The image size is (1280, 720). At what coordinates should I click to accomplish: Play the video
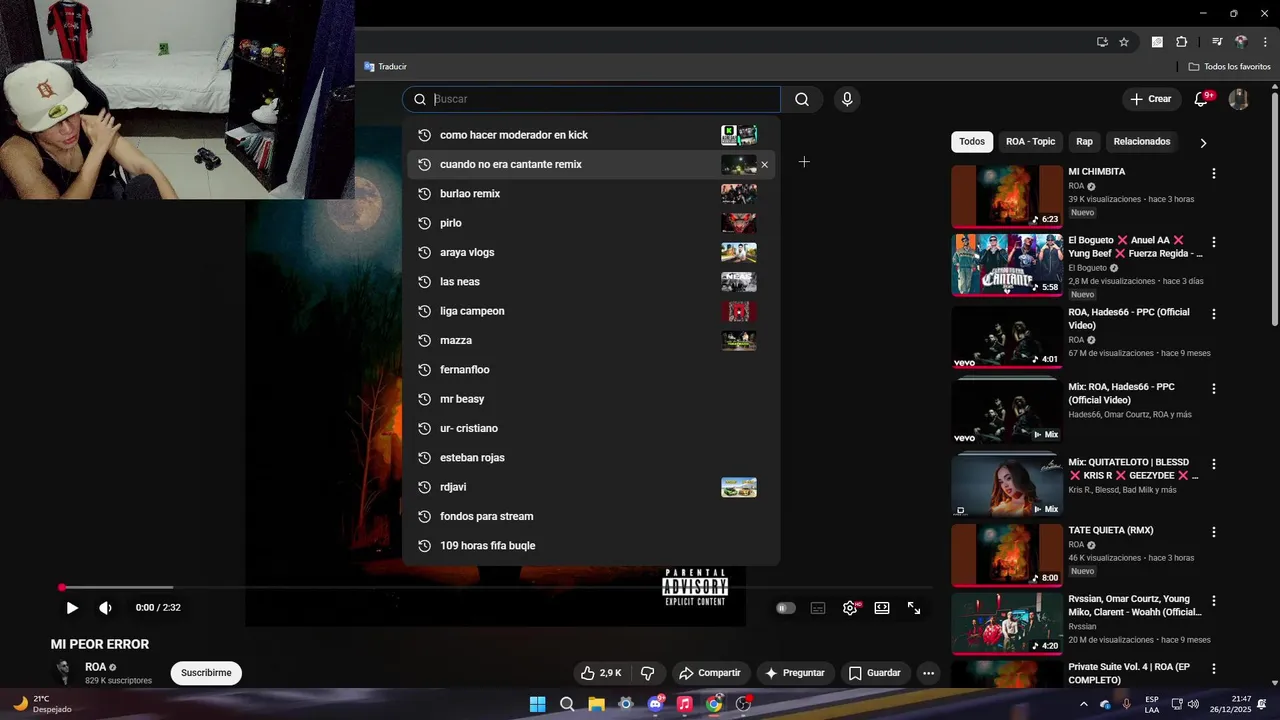coord(72,608)
